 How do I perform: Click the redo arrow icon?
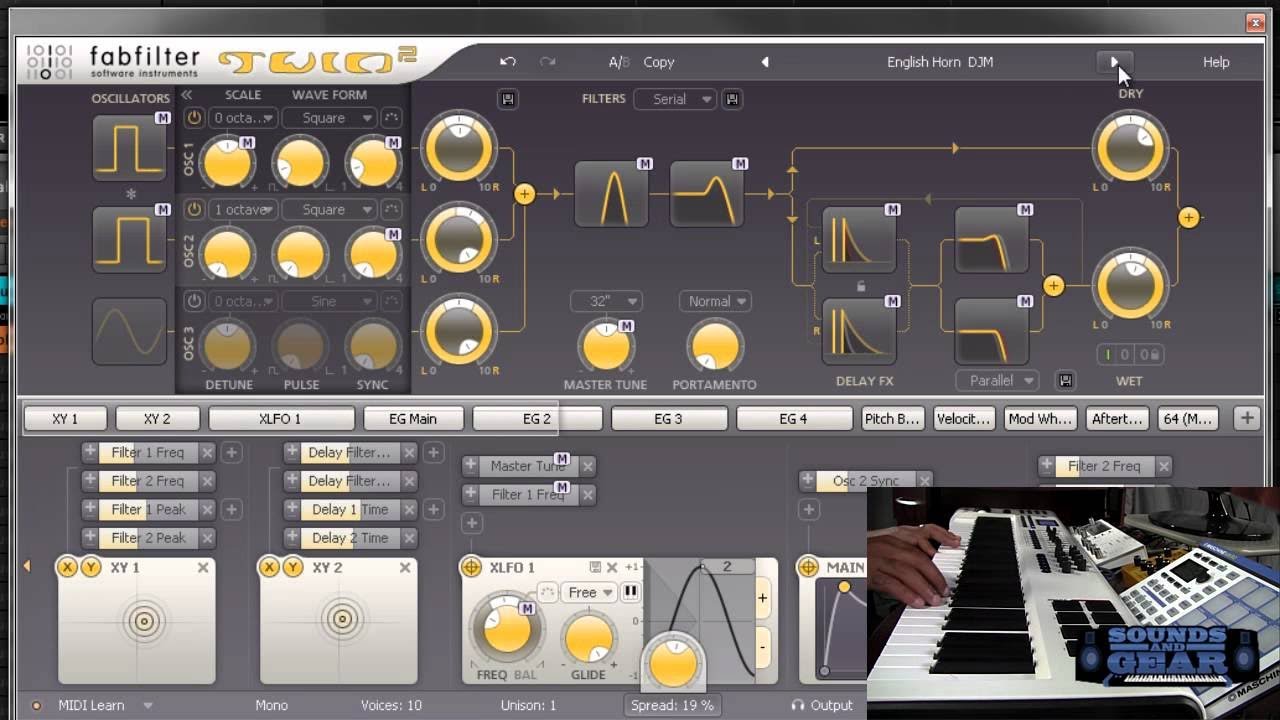[547, 62]
